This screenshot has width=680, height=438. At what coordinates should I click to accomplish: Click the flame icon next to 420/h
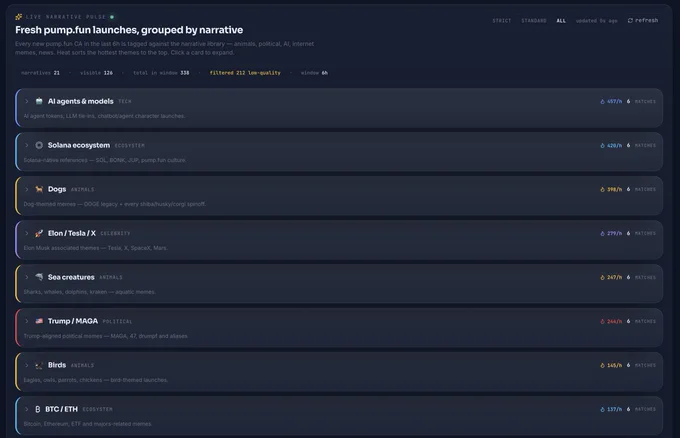pyautogui.click(x=602, y=145)
